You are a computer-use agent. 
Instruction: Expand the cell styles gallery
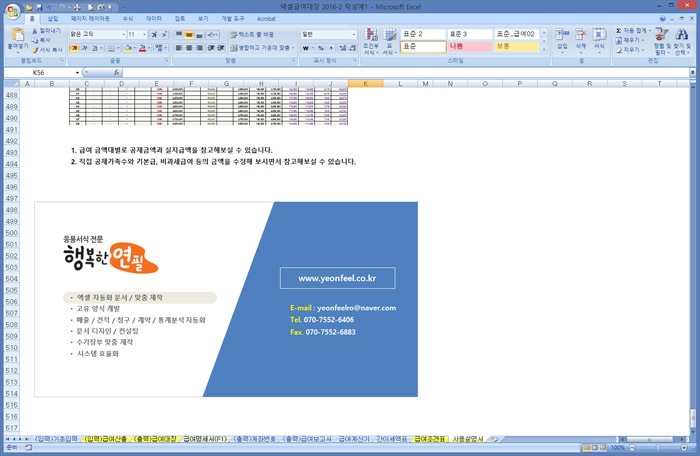pos(544,49)
